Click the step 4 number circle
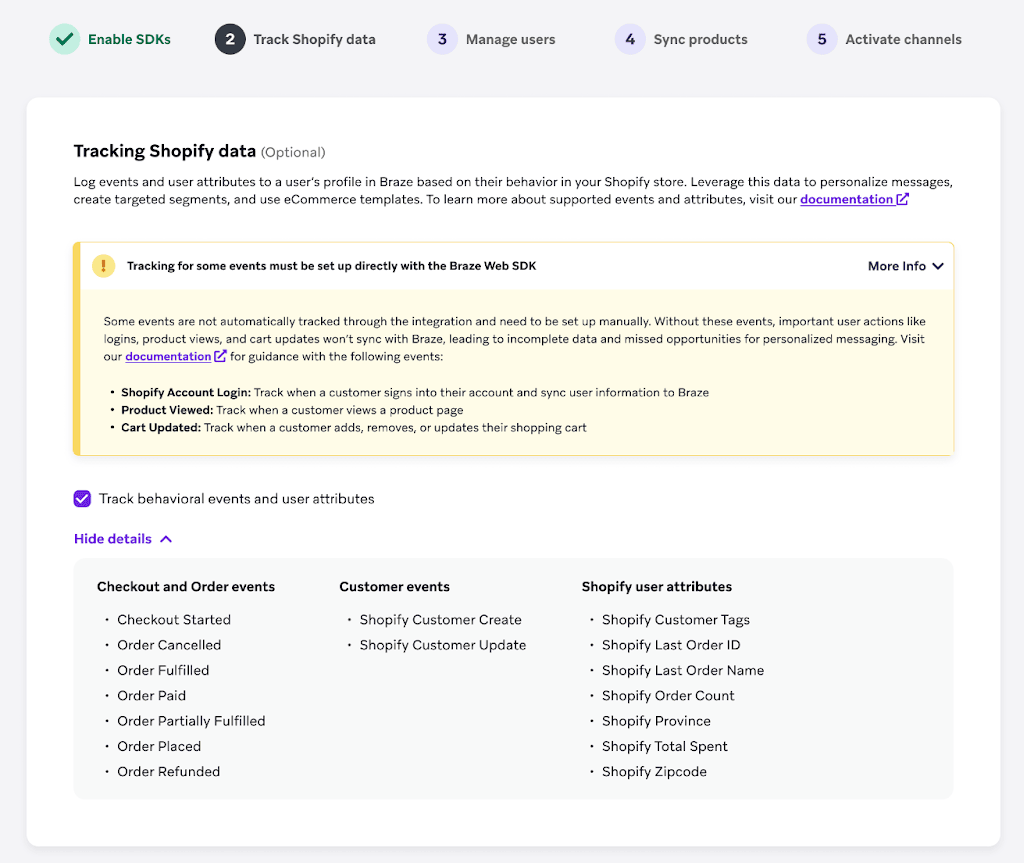1024x863 pixels. [630, 39]
